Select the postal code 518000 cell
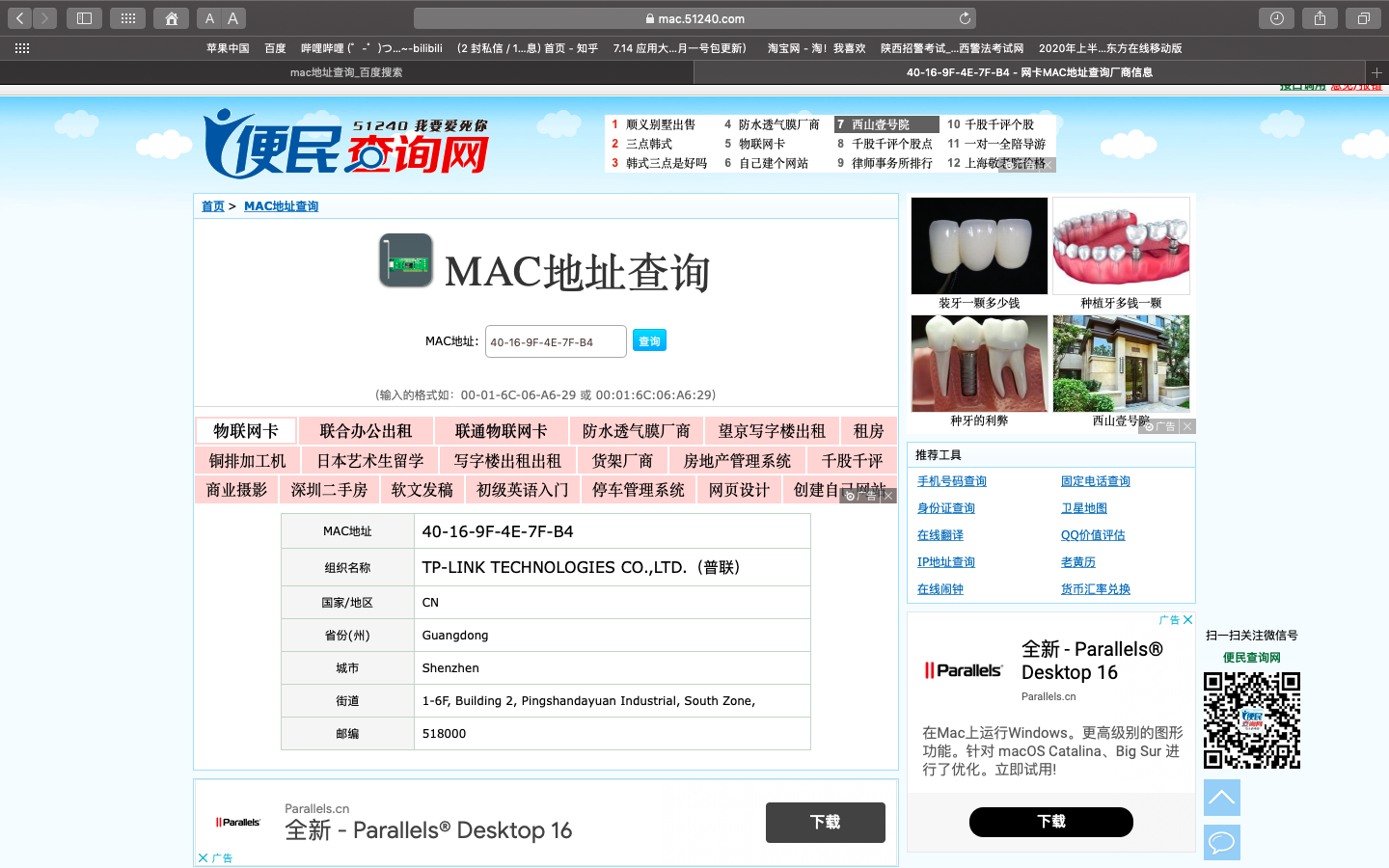The height and width of the screenshot is (868, 1389). (x=613, y=734)
